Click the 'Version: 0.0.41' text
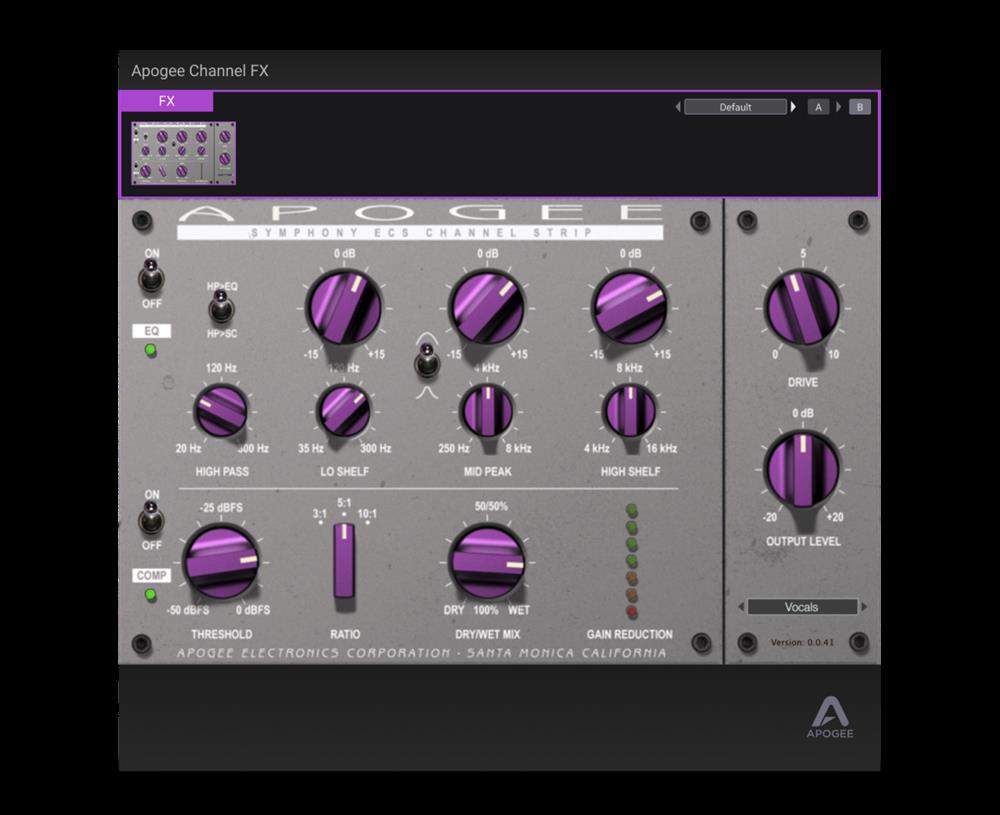Viewport: 1000px width, 815px height. click(x=802, y=642)
